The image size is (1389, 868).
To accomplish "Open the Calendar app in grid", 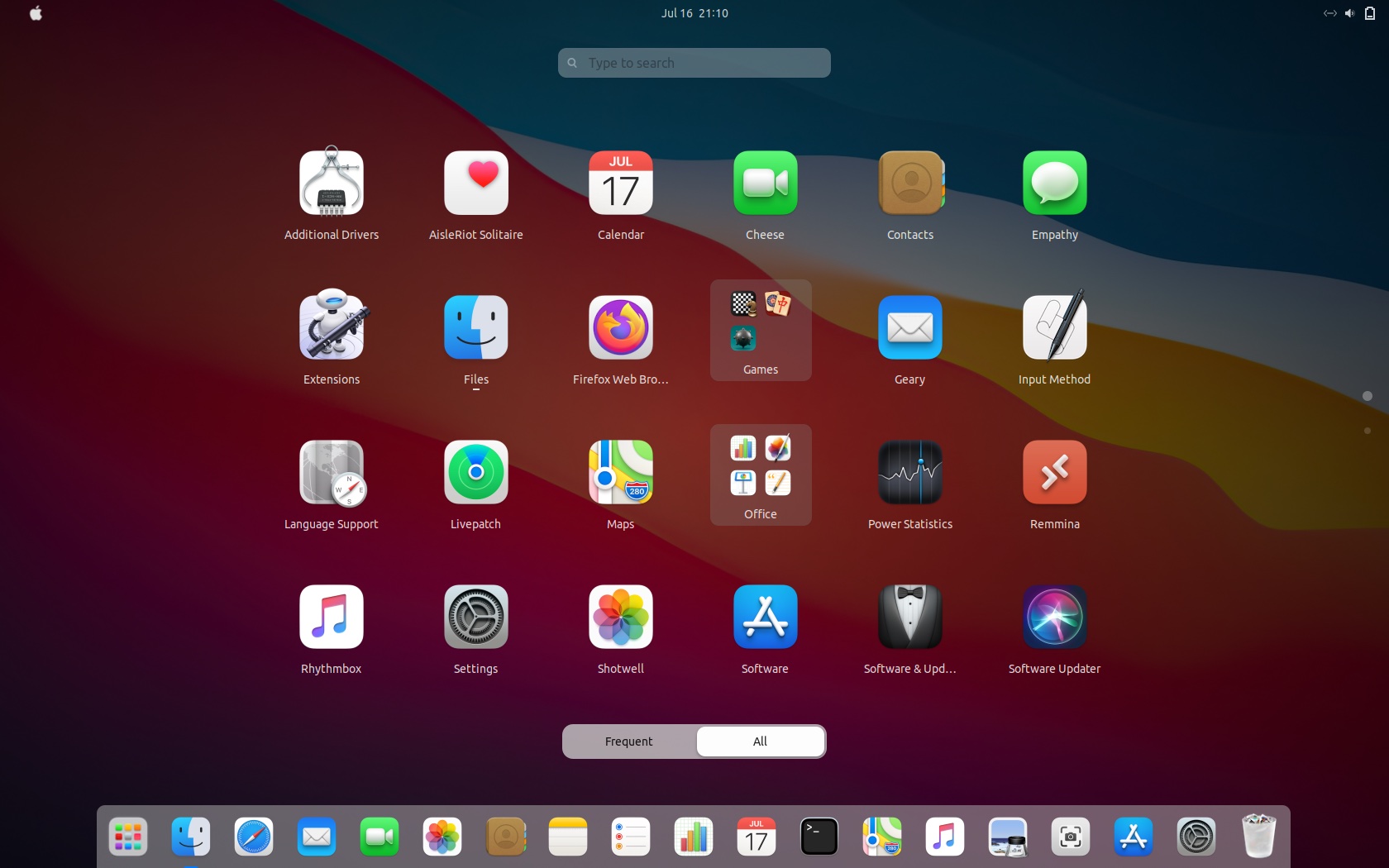I will pyautogui.click(x=621, y=183).
